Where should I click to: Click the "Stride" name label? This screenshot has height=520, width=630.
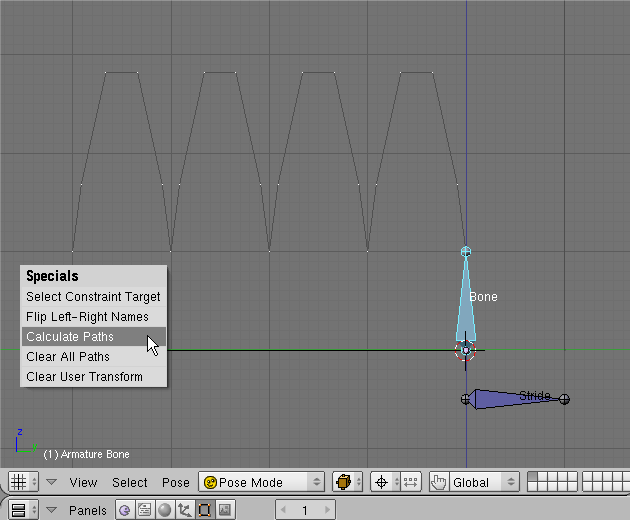[535, 395]
